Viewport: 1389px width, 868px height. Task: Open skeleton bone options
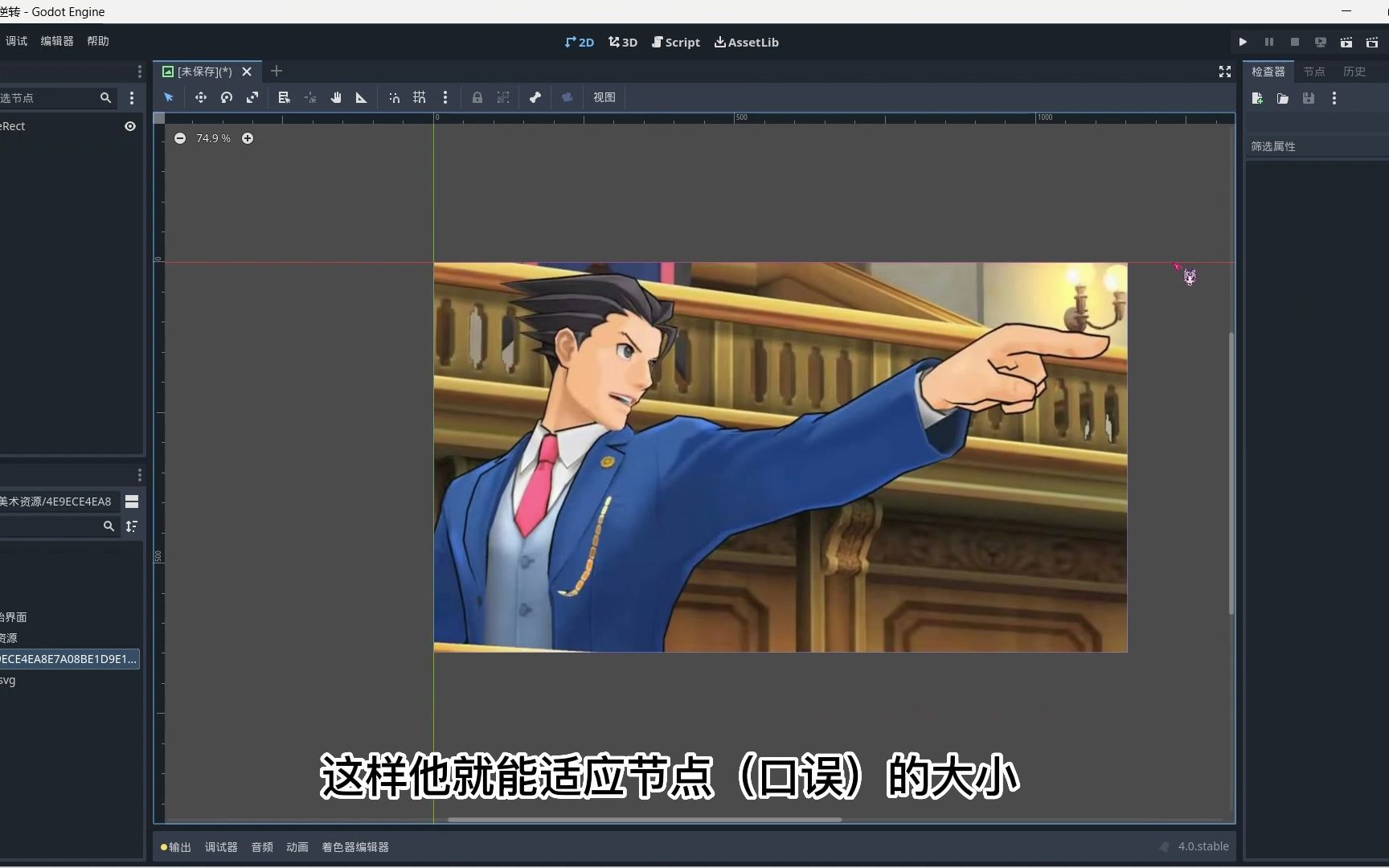point(535,97)
